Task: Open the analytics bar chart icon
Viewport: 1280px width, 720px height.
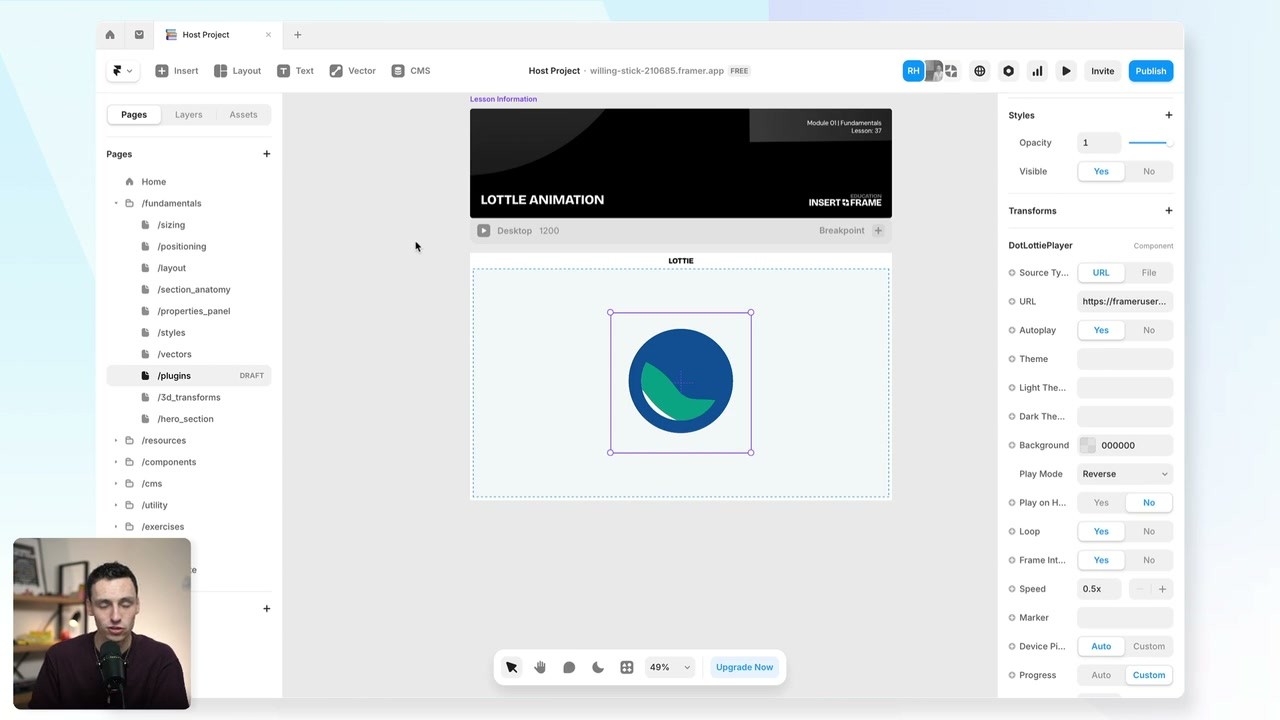Action: pos(1037,71)
